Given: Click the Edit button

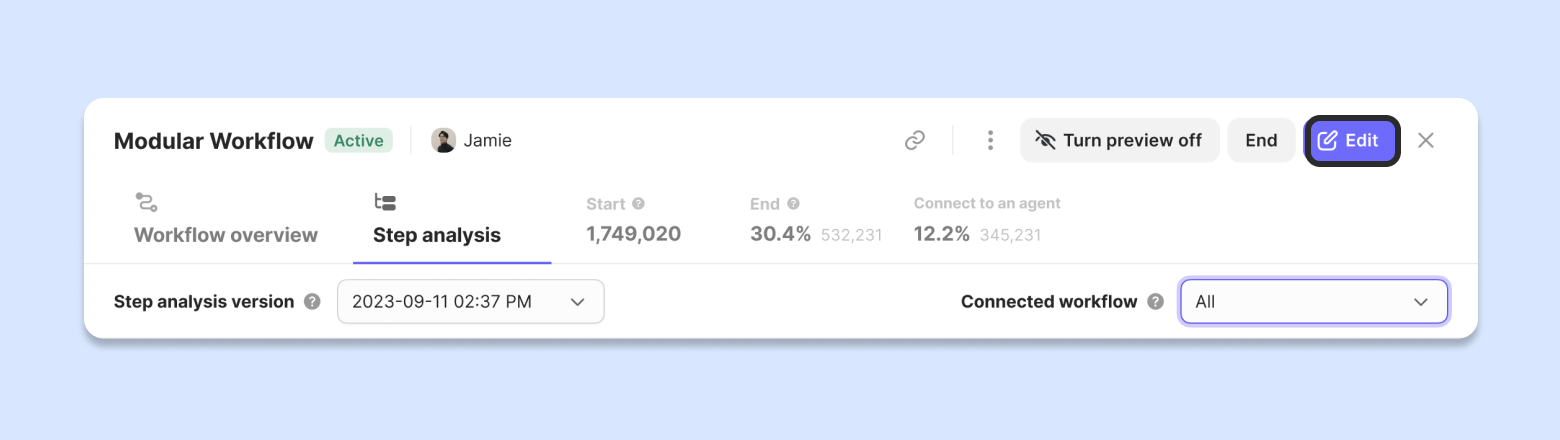Looking at the screenshot, I should [x=1351, y=141].
